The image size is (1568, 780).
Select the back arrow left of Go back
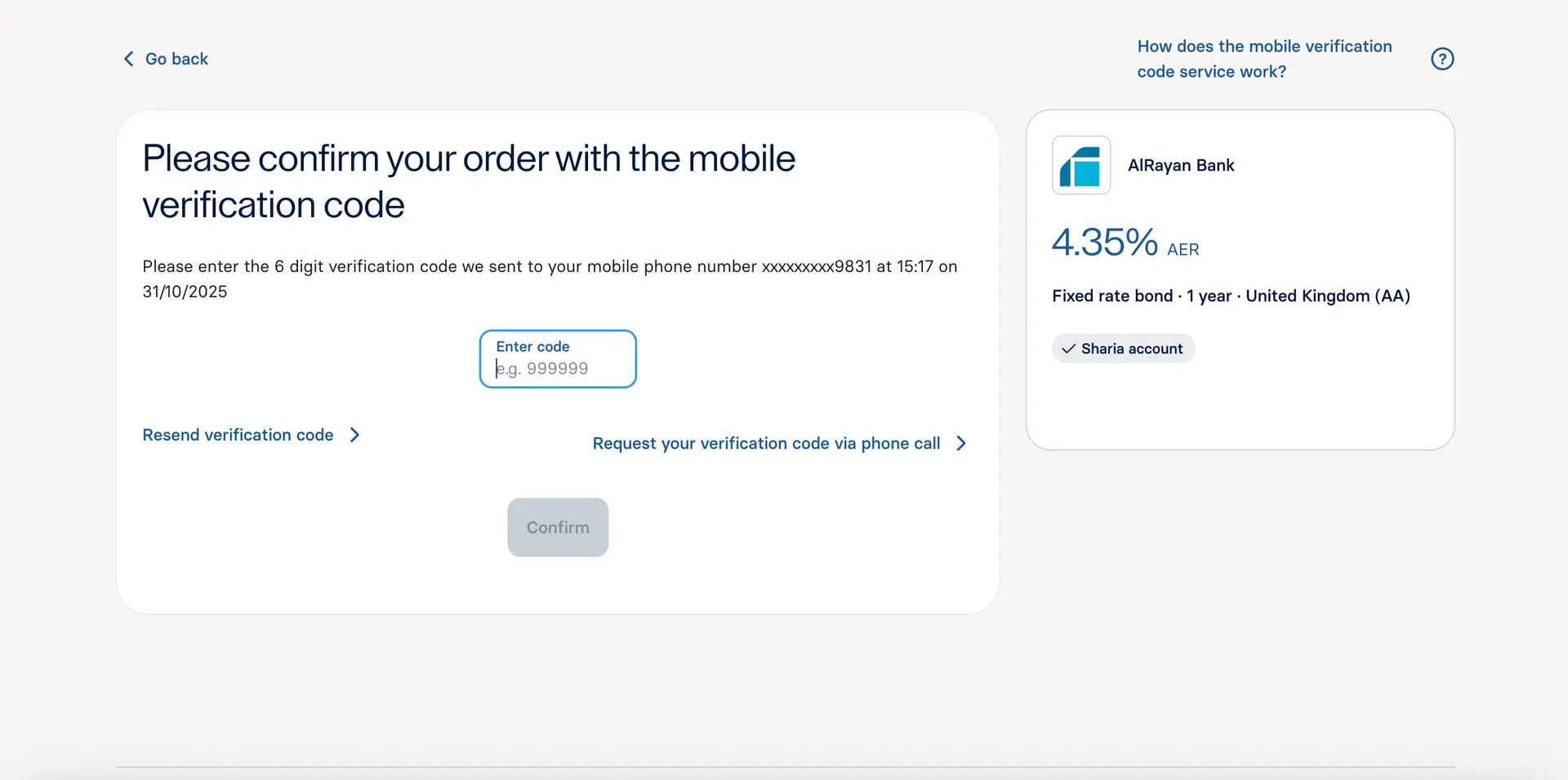point(127,59)
